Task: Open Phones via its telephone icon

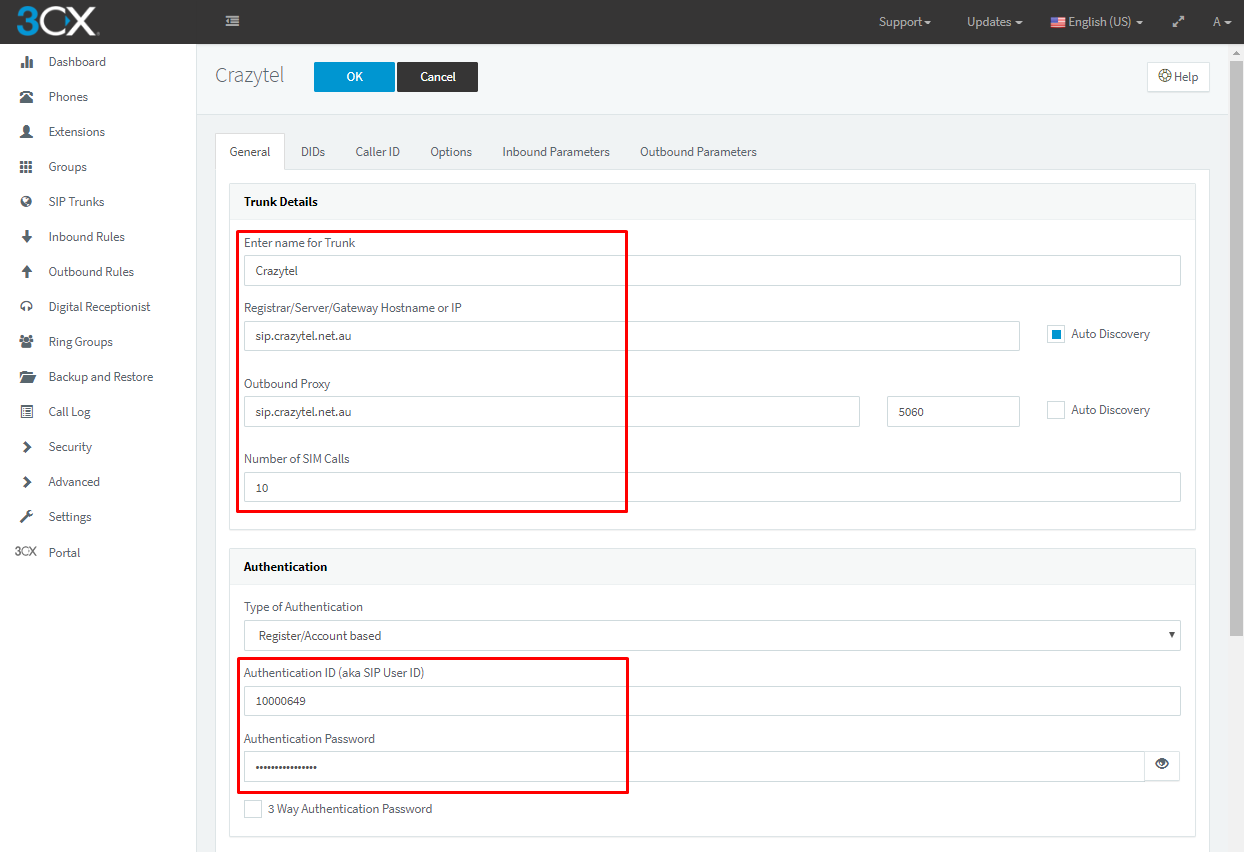Action: pos(27,97)
